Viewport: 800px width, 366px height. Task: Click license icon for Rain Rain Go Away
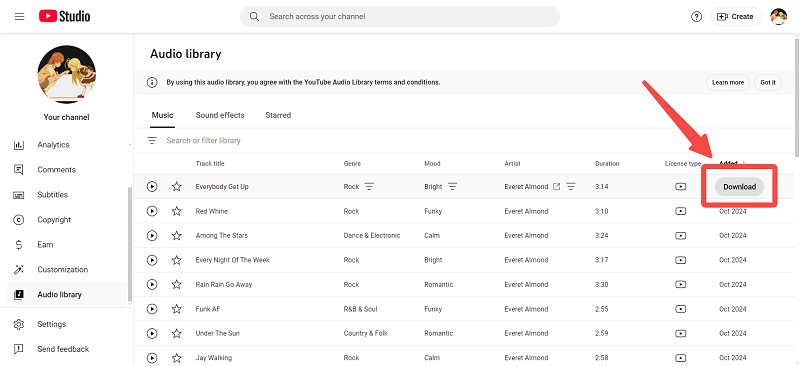coord(680,284)
